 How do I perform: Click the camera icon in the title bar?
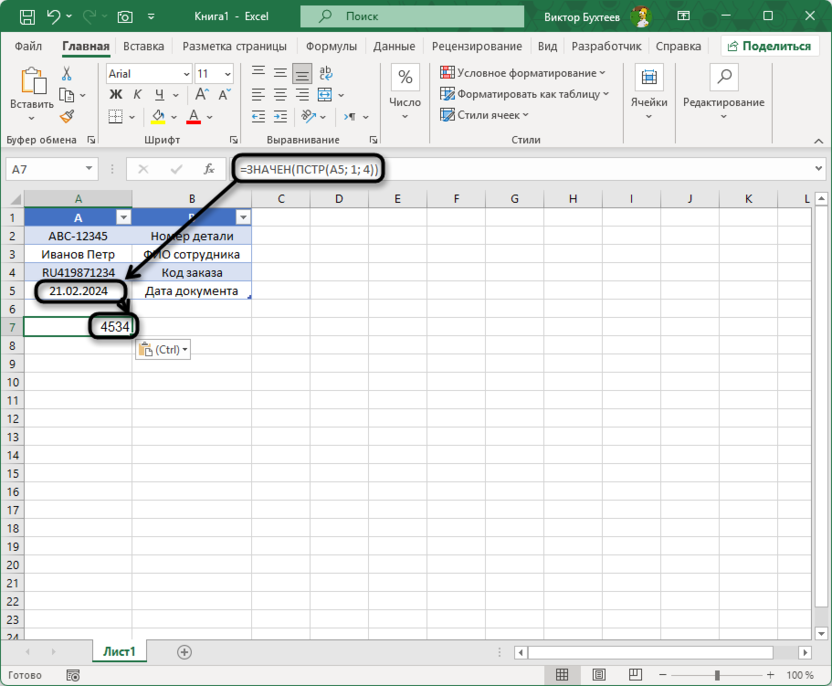(125, 17)
